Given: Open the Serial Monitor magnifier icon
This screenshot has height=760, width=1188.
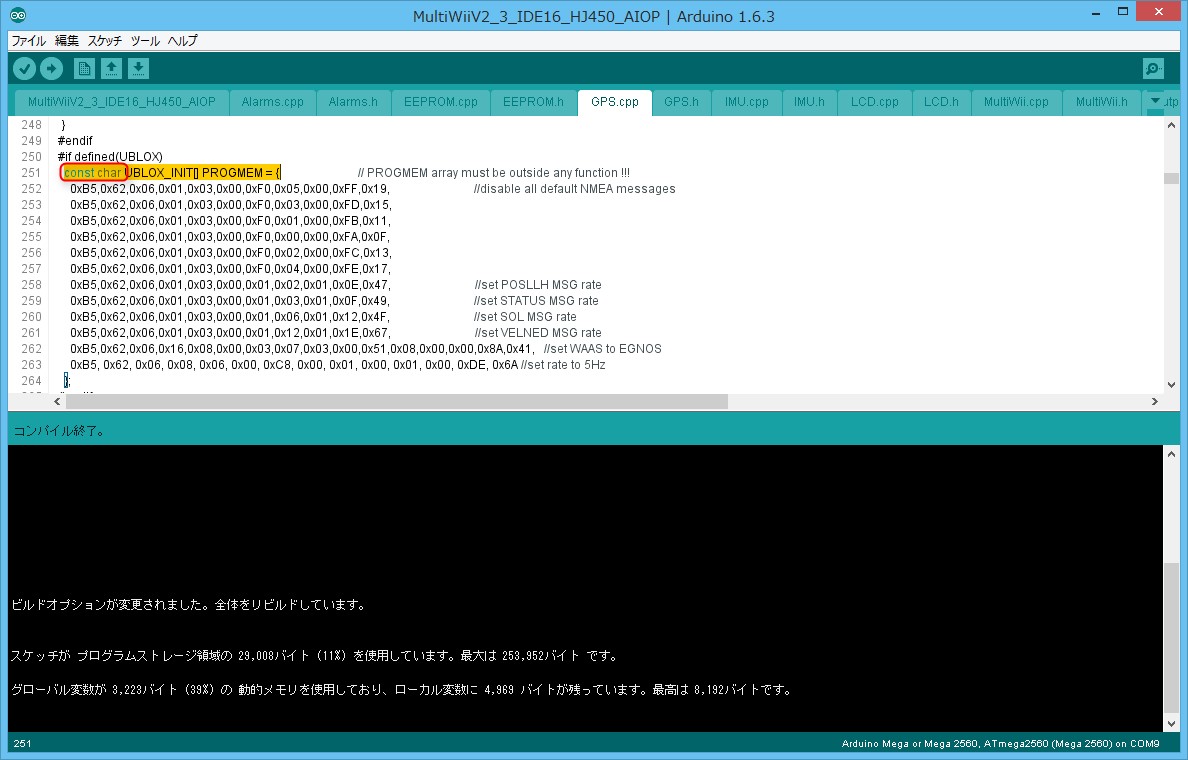Looking at the screenshot, I should pyautogui.click(x=1153, y=69).
